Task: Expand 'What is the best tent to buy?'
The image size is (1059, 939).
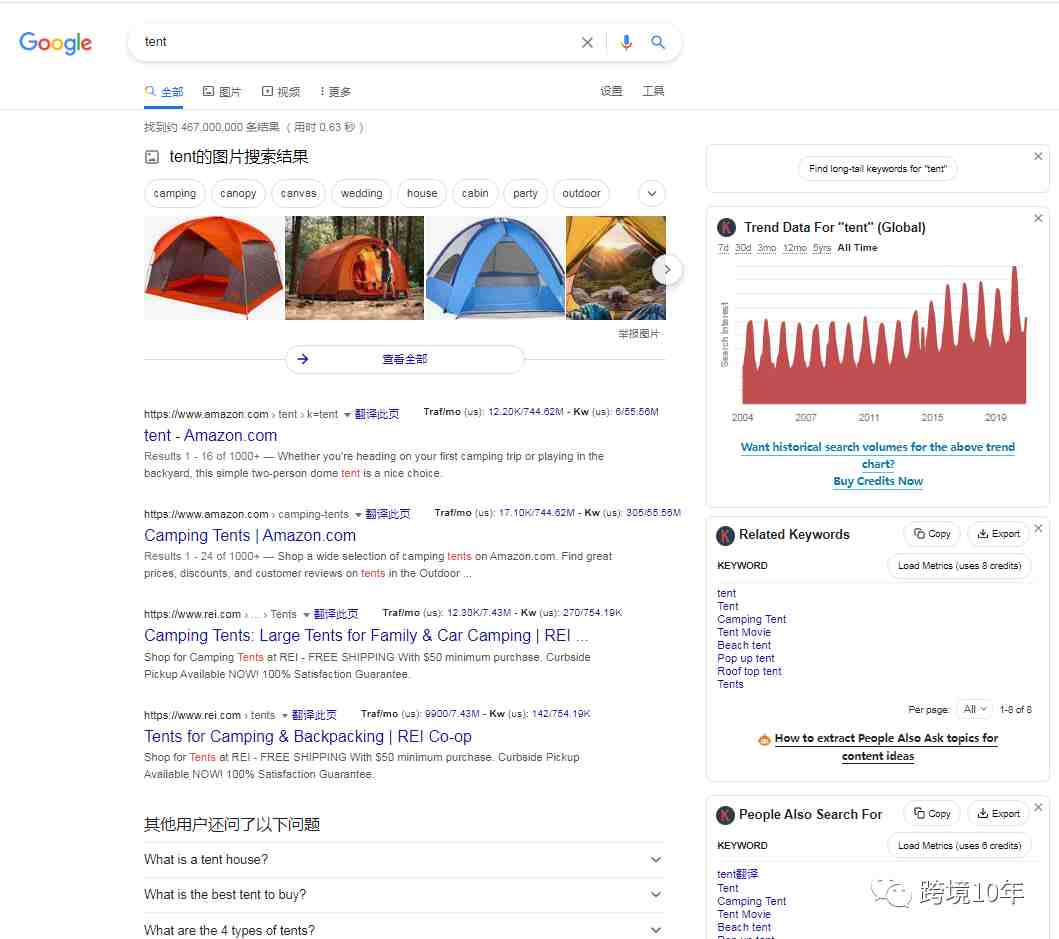Action: pyautogui.click(x=404, y=895)
